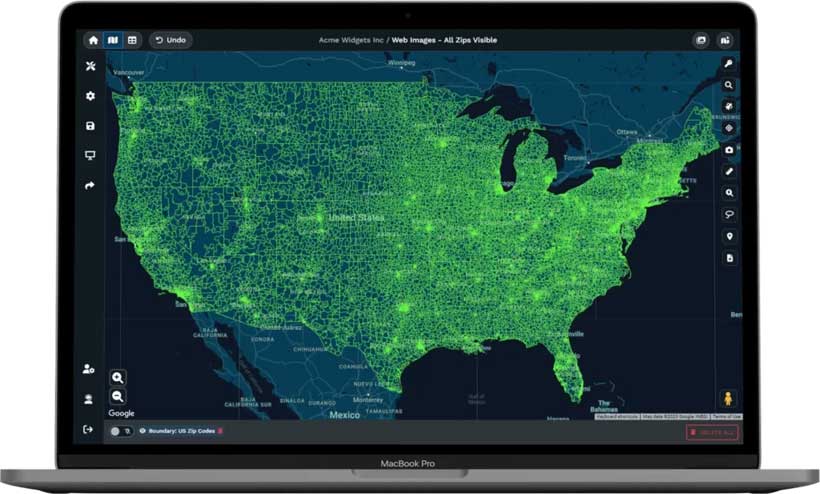Screen dimensions: 820x494
Task: Save the map with floppy disk icon
Action: 90,126
